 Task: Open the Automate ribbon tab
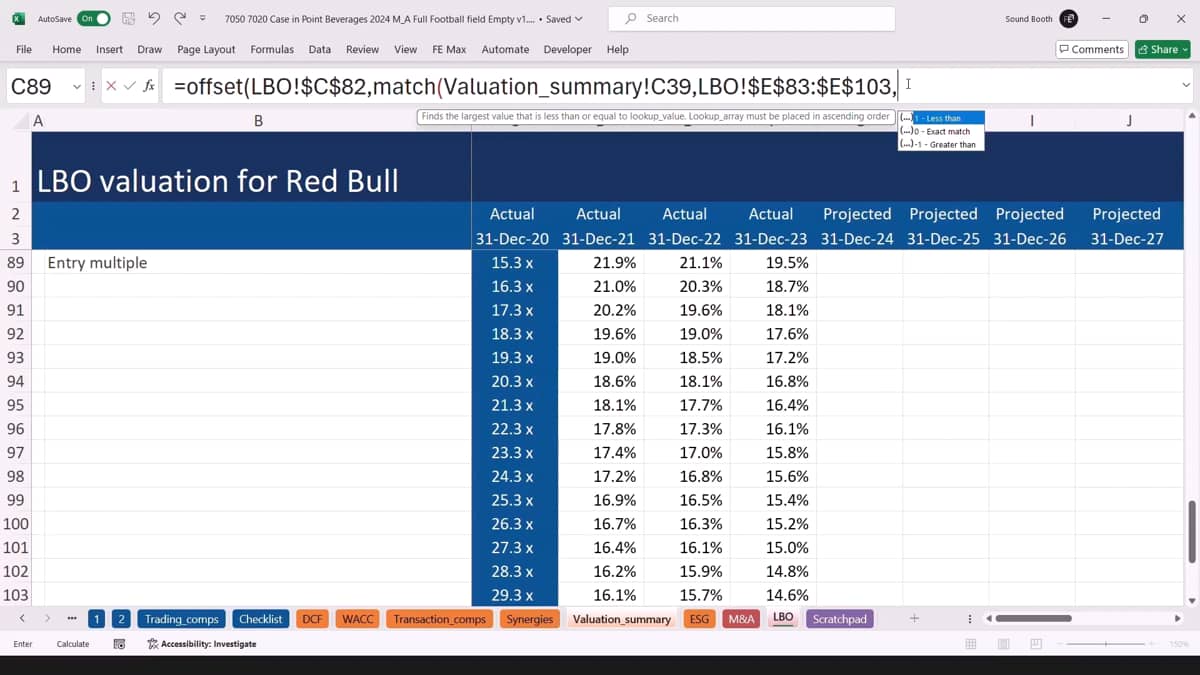coord(505,49)
